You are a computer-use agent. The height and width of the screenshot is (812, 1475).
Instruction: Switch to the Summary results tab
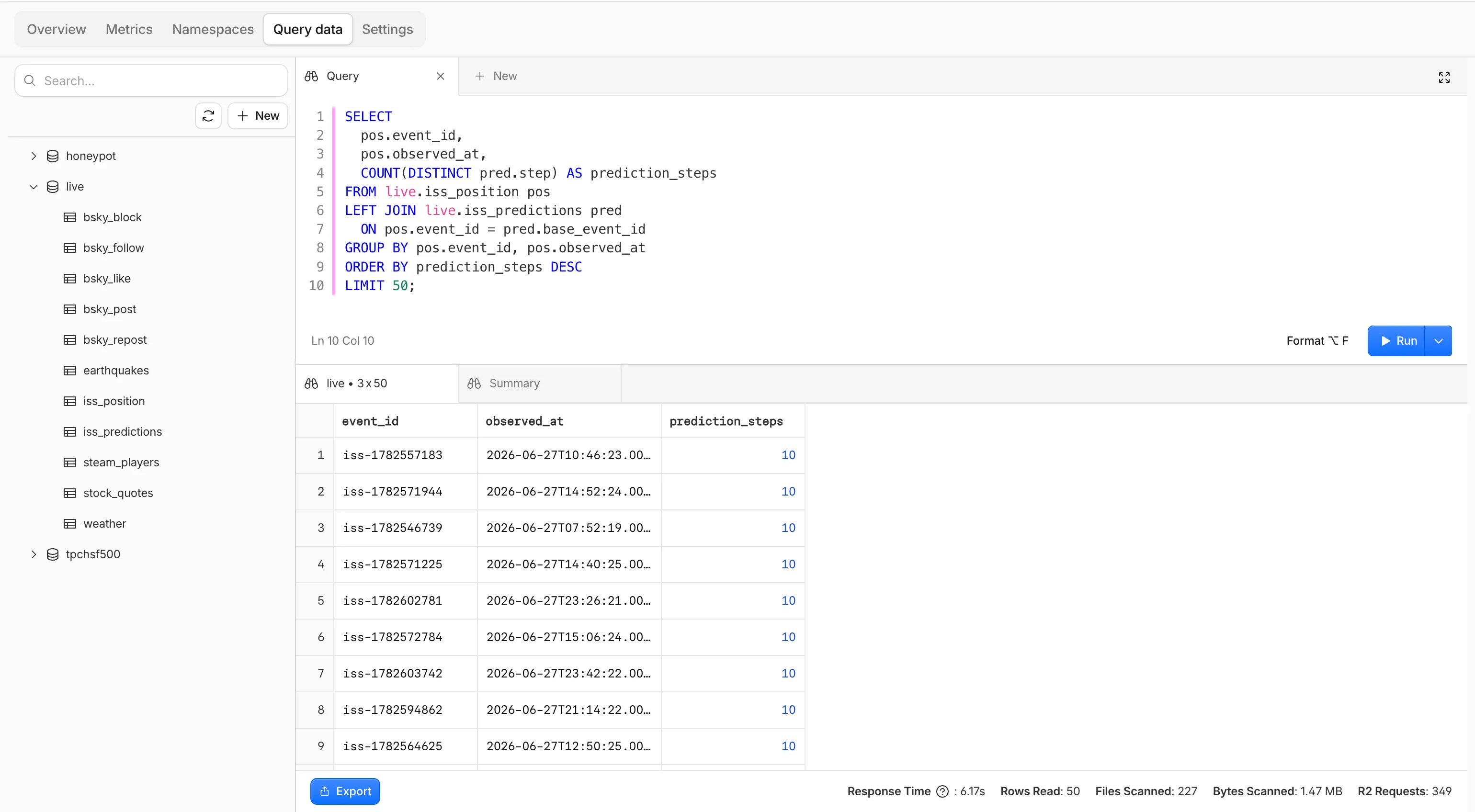click(539, 383)
